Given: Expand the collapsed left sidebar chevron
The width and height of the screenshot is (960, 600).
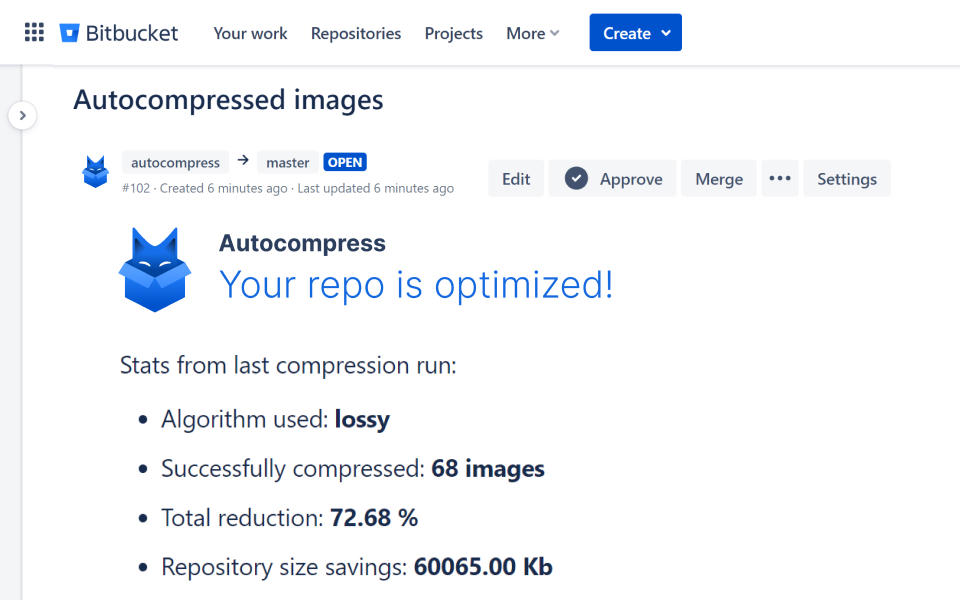Looking at the screenshot, I should (22, 115).
